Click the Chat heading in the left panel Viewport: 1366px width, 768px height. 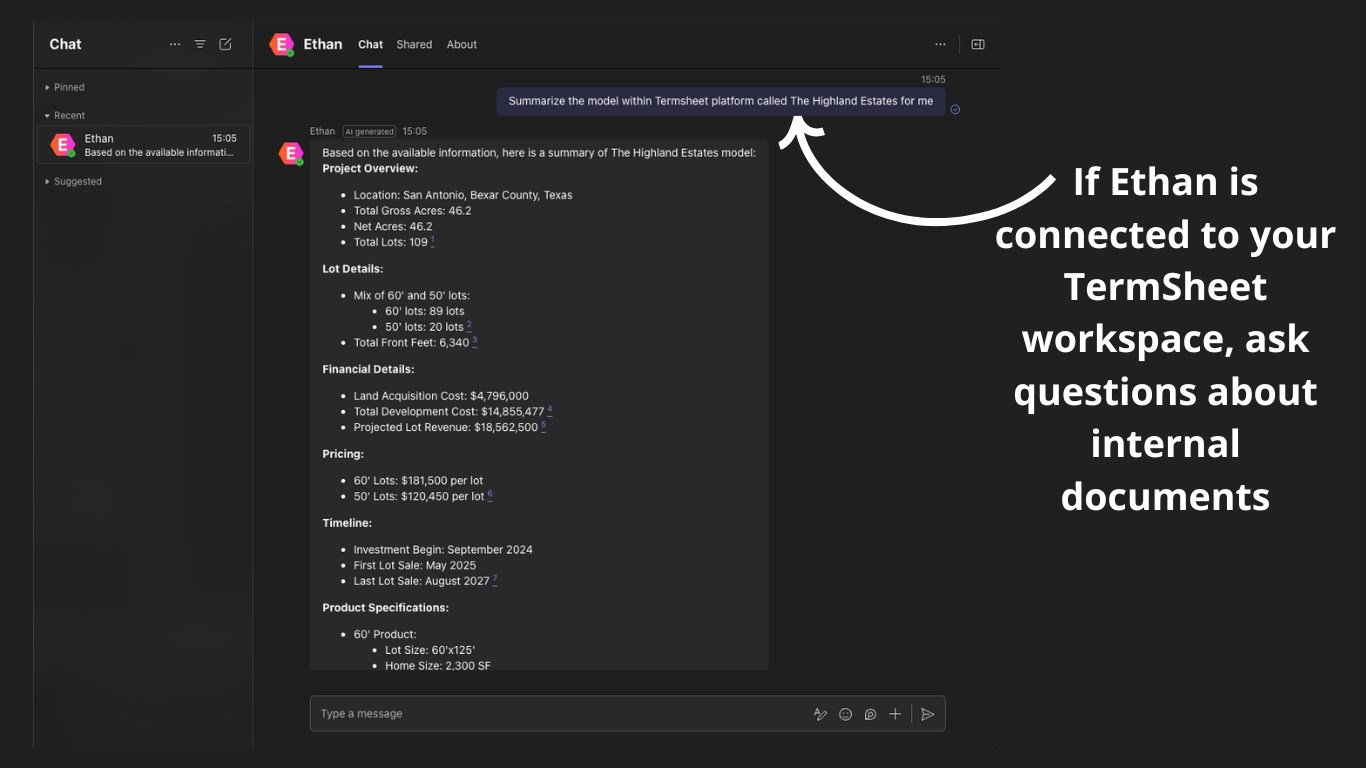point(65,44)
